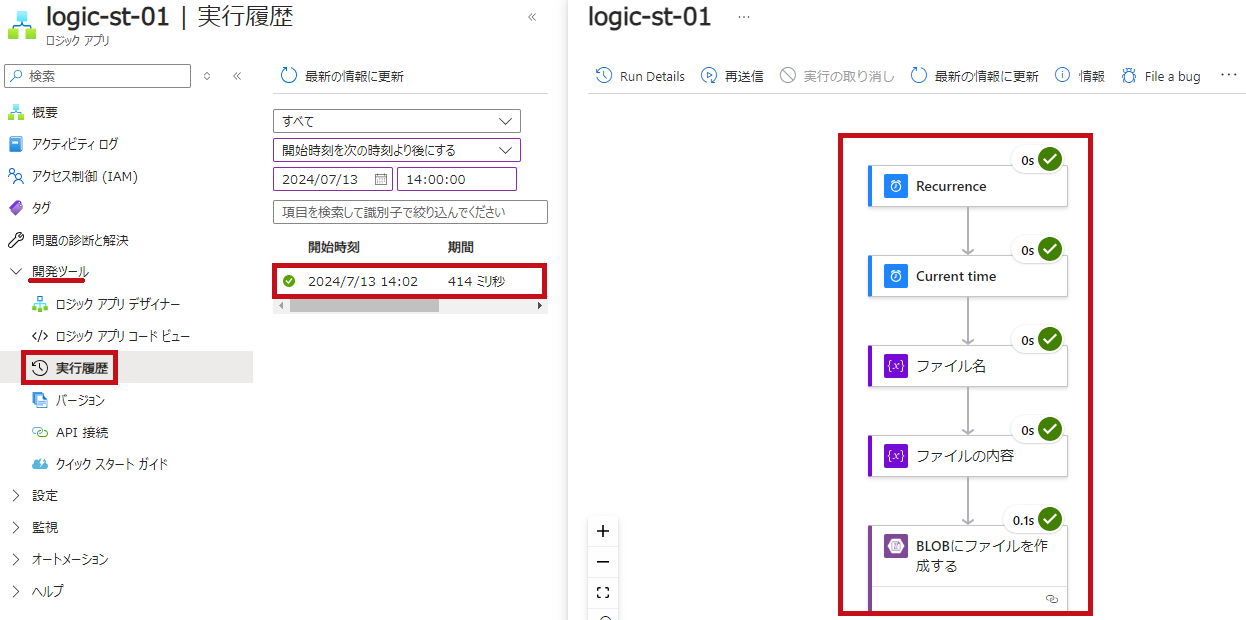Click the クイック スタート ガイド cloud icon

click(x=40, y=464)
